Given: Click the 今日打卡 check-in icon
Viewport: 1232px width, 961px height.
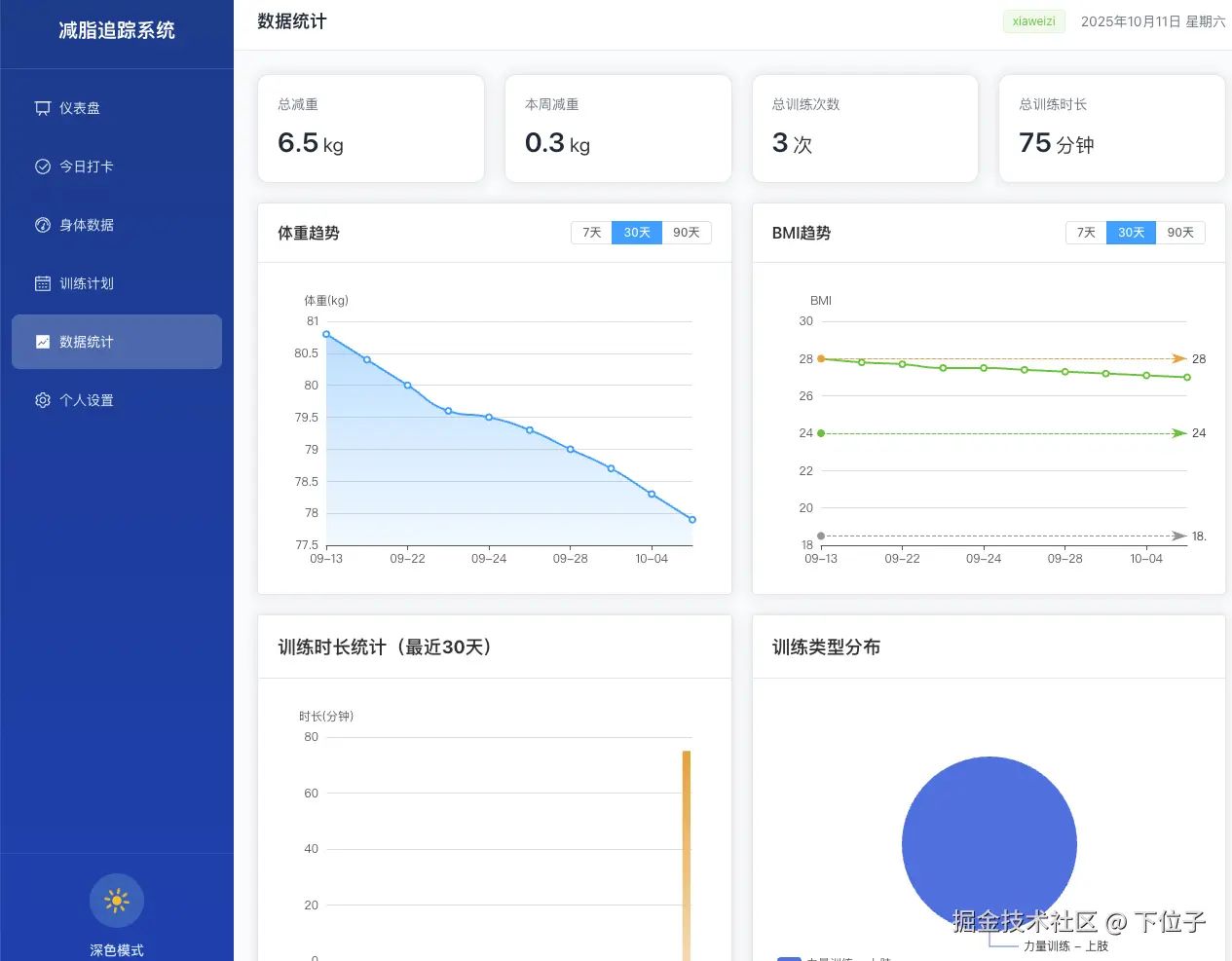Looking at the screenshot, I should coord(42,166).
